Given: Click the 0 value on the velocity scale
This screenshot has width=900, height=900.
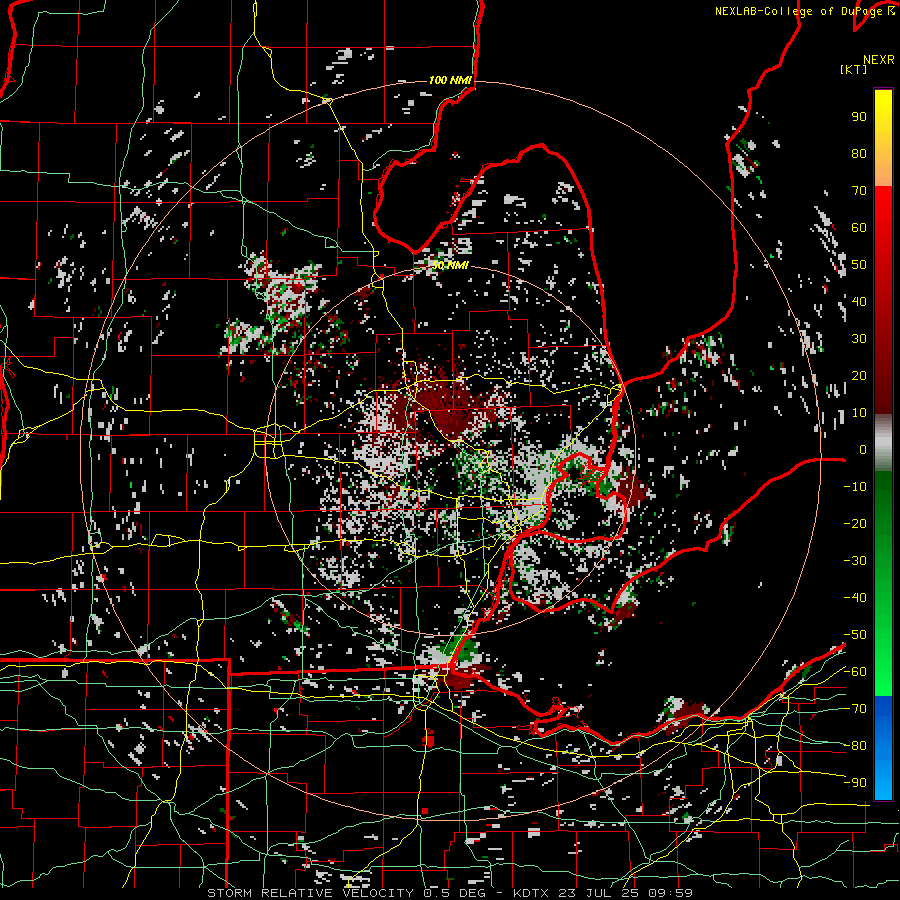Looking at the screenshot, I should (863, 449).
